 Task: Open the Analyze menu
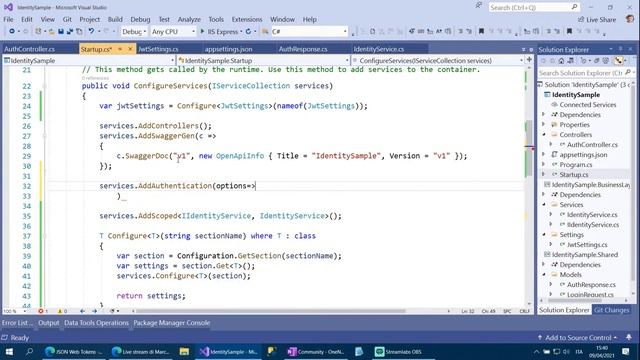(x=189, y=19)
